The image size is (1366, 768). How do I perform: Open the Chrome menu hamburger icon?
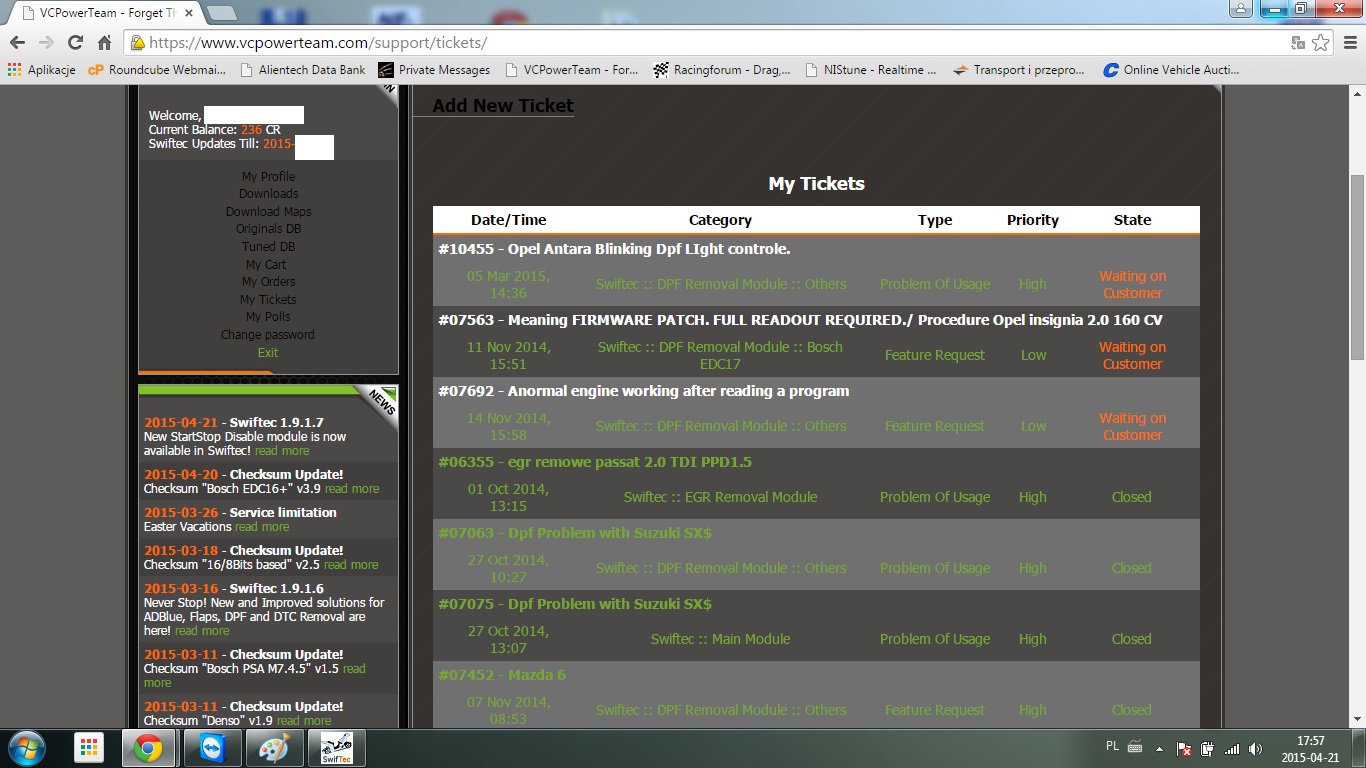[1347, 43]
